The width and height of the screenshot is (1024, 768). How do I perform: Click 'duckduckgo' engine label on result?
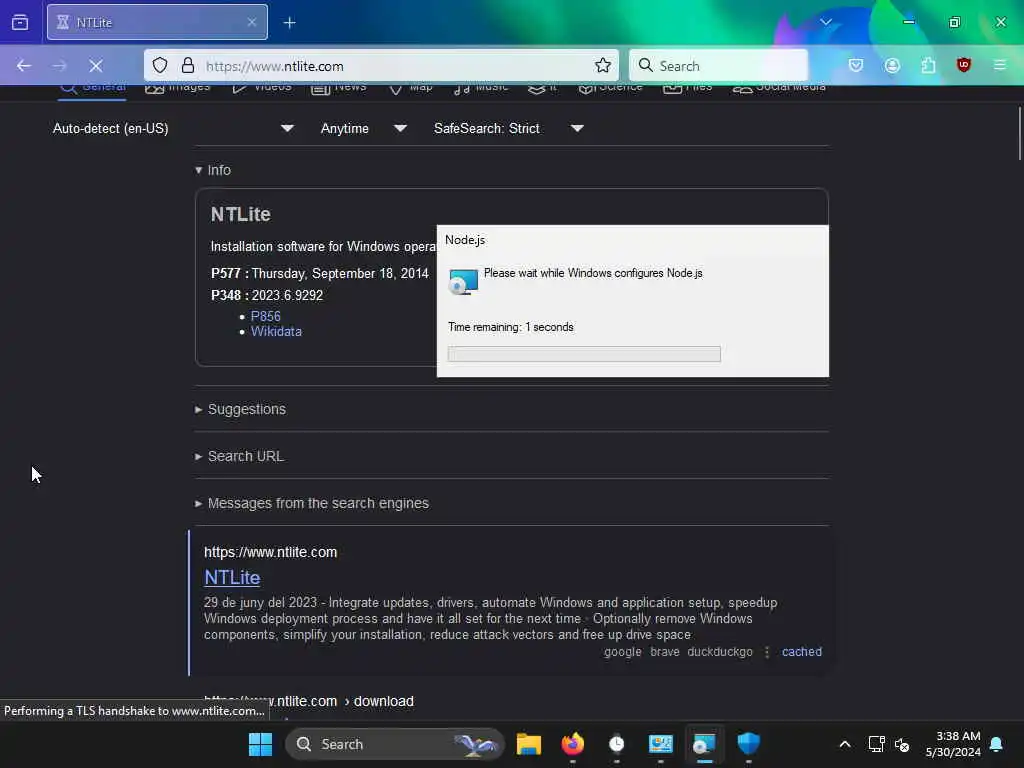720,652
